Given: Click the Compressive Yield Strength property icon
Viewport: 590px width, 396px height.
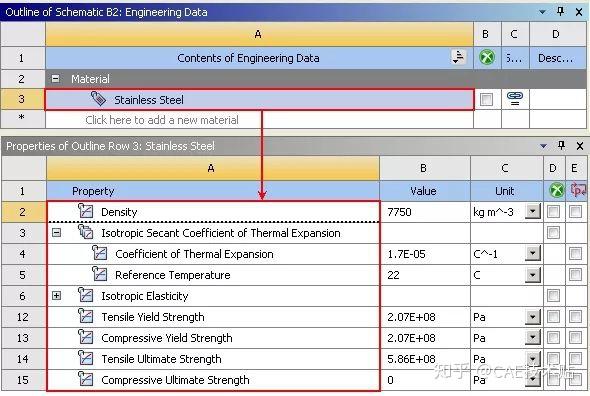Looking at the screenshot, I should pyautogui.click(x=85, y=337).
